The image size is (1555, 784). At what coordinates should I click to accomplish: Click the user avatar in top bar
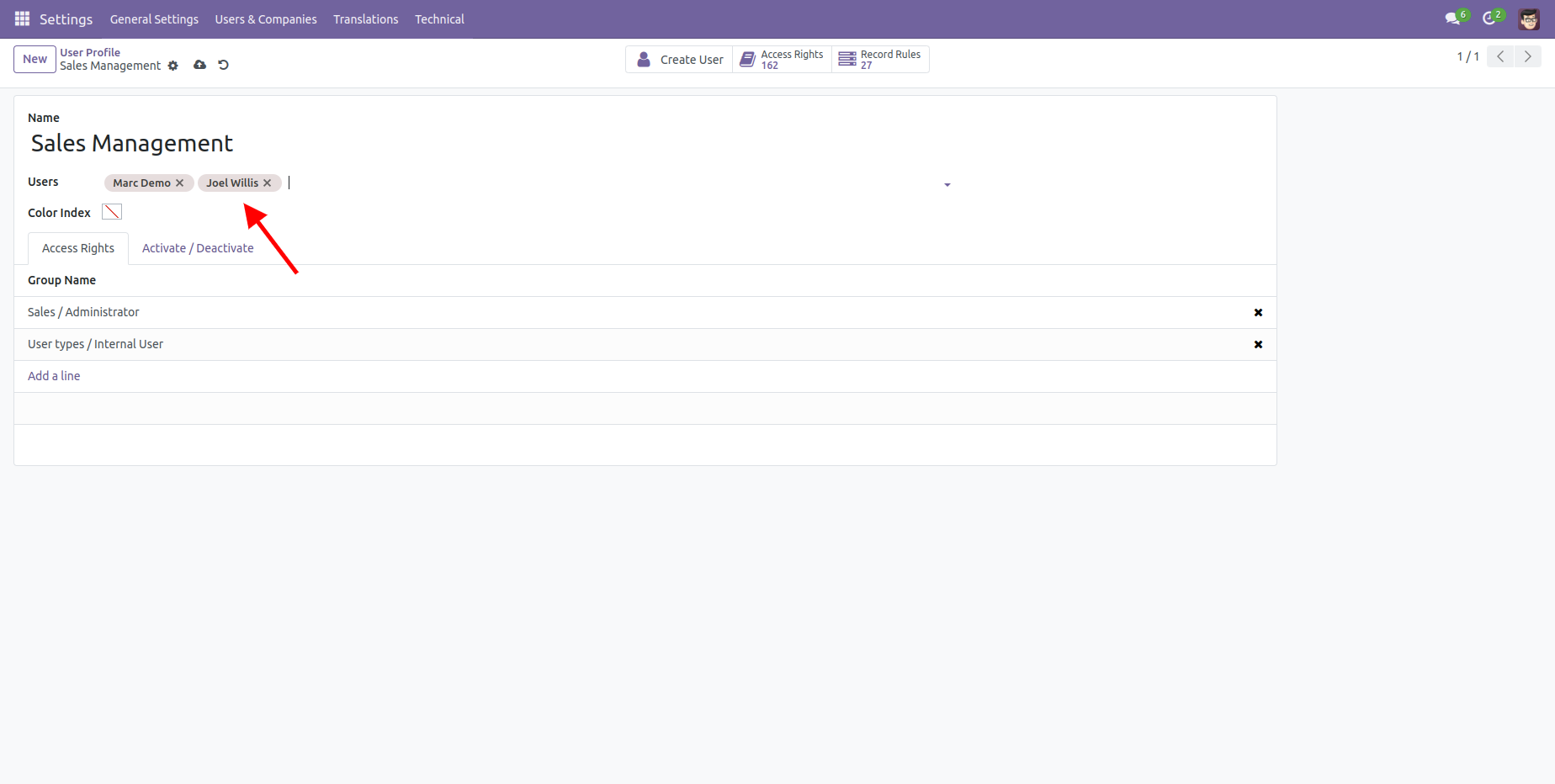coord(1529,19)
